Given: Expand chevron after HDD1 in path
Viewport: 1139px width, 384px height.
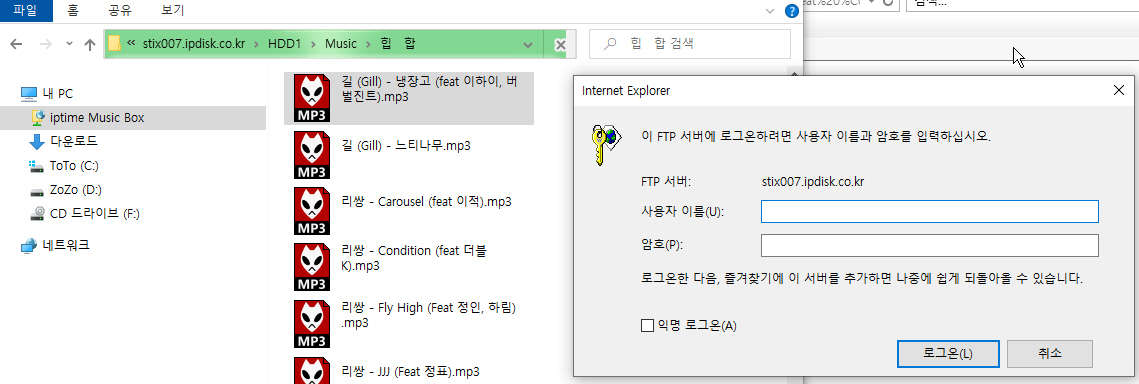Looking at the screenshot, I should pos(314,44).
